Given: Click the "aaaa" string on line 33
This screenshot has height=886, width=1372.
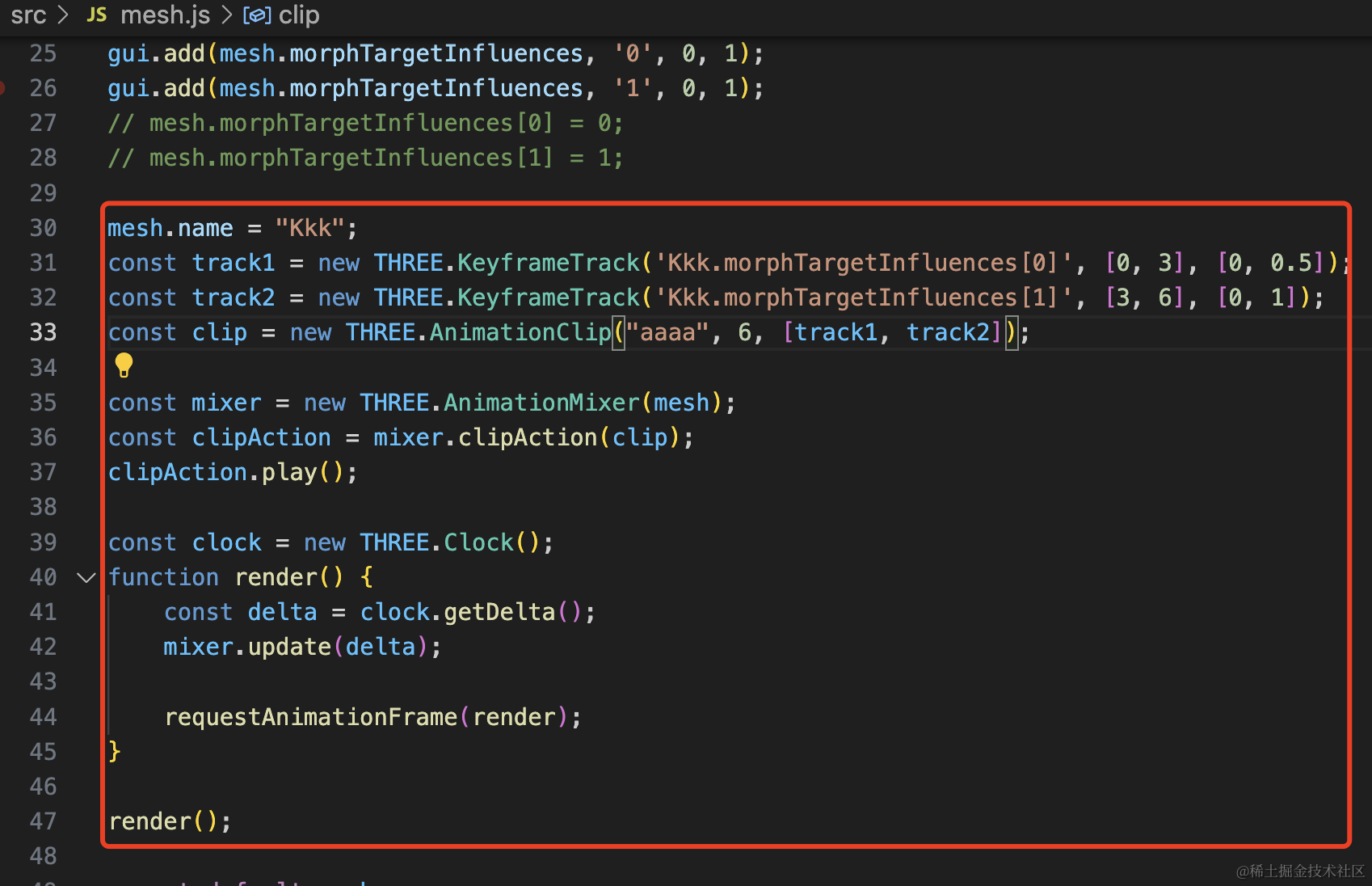Looking at the screenshot, I should [x=668, y=332].
